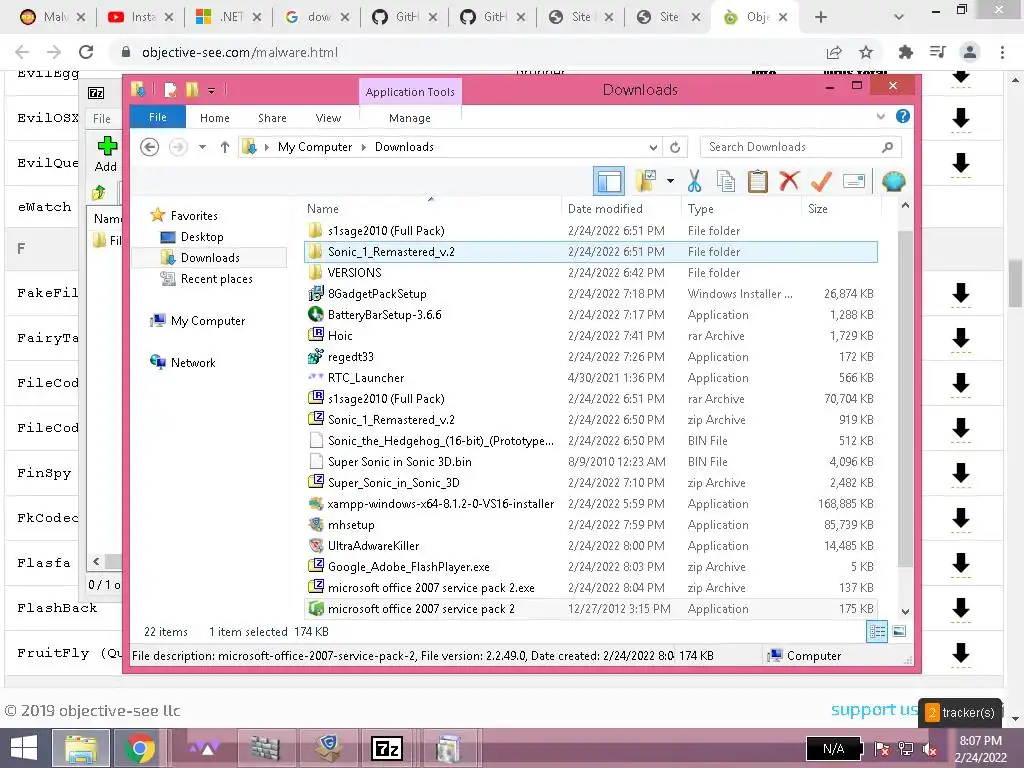This screenshot has height=768, width=1024.
Task: Bookmark this page with star icon
Action: (x=866, y=52)
